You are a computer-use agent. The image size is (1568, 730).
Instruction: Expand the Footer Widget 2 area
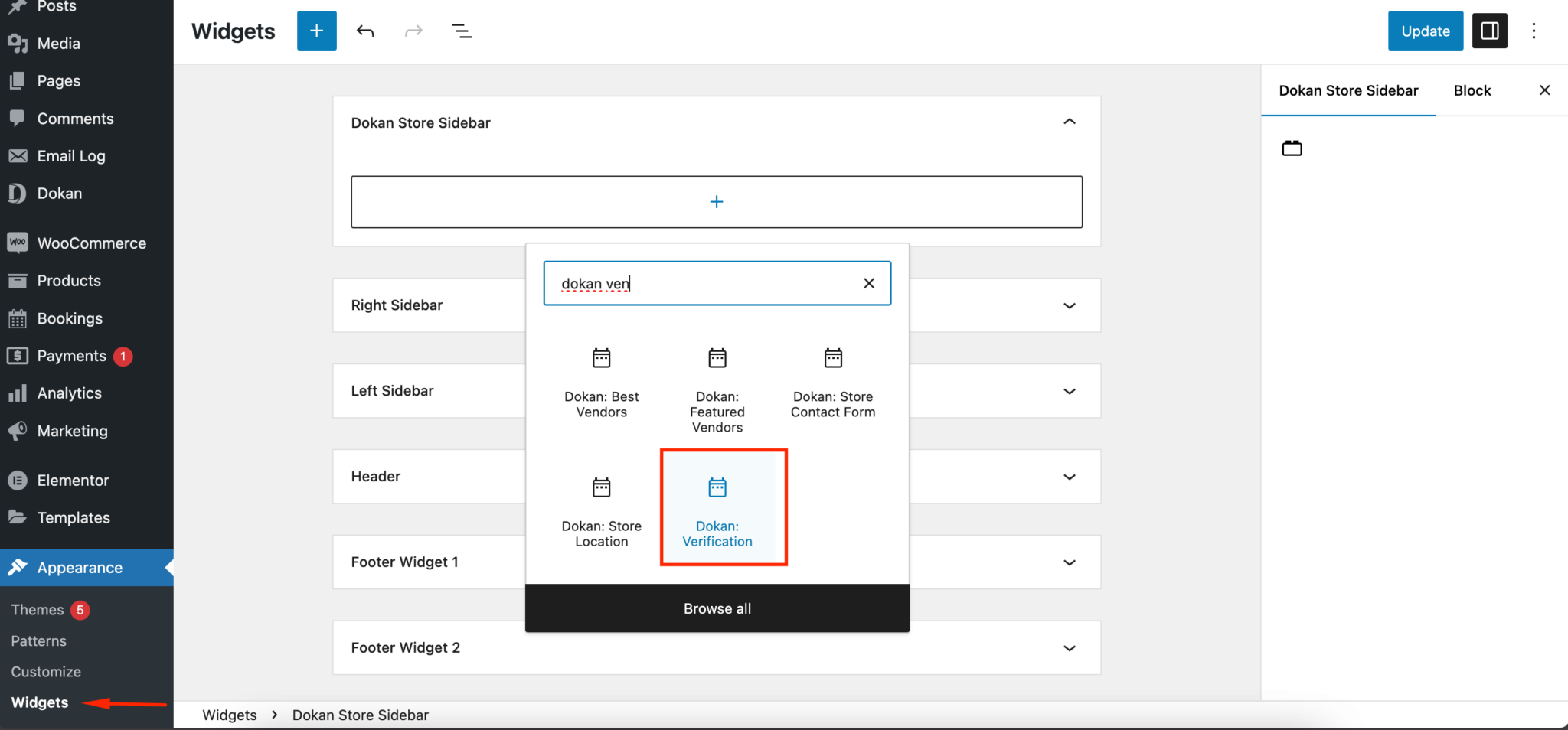(x=1070, y=648)
